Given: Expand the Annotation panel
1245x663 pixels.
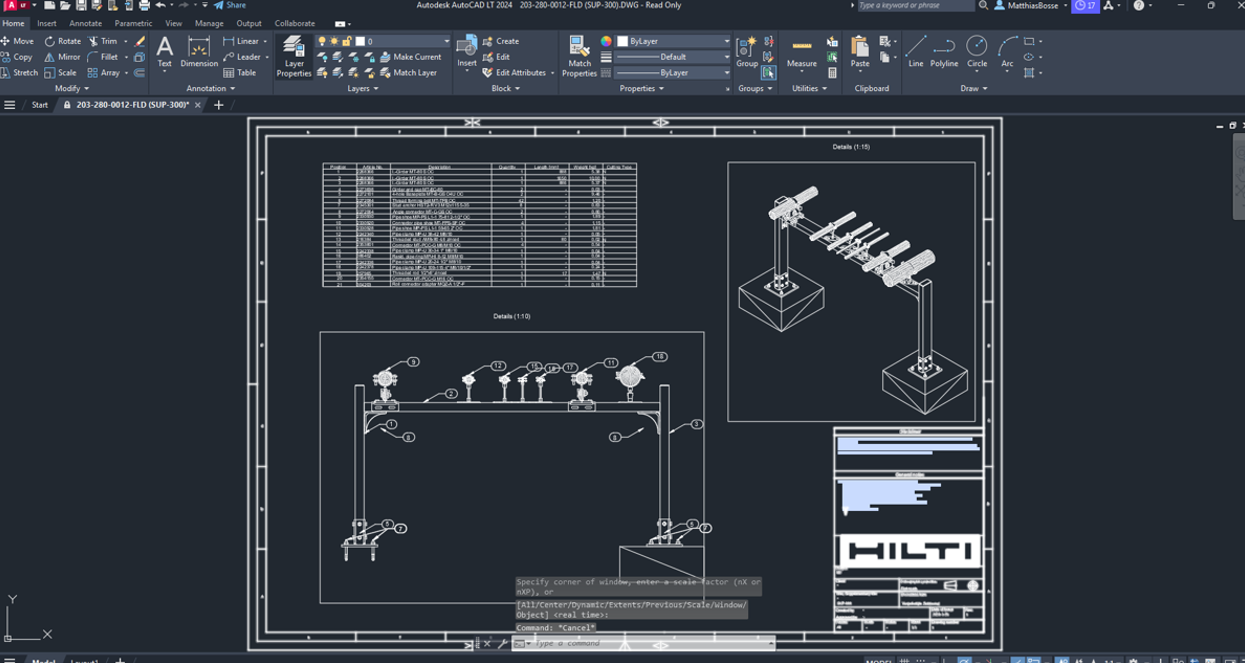Looking at the screenshot, I should [211, 88].
